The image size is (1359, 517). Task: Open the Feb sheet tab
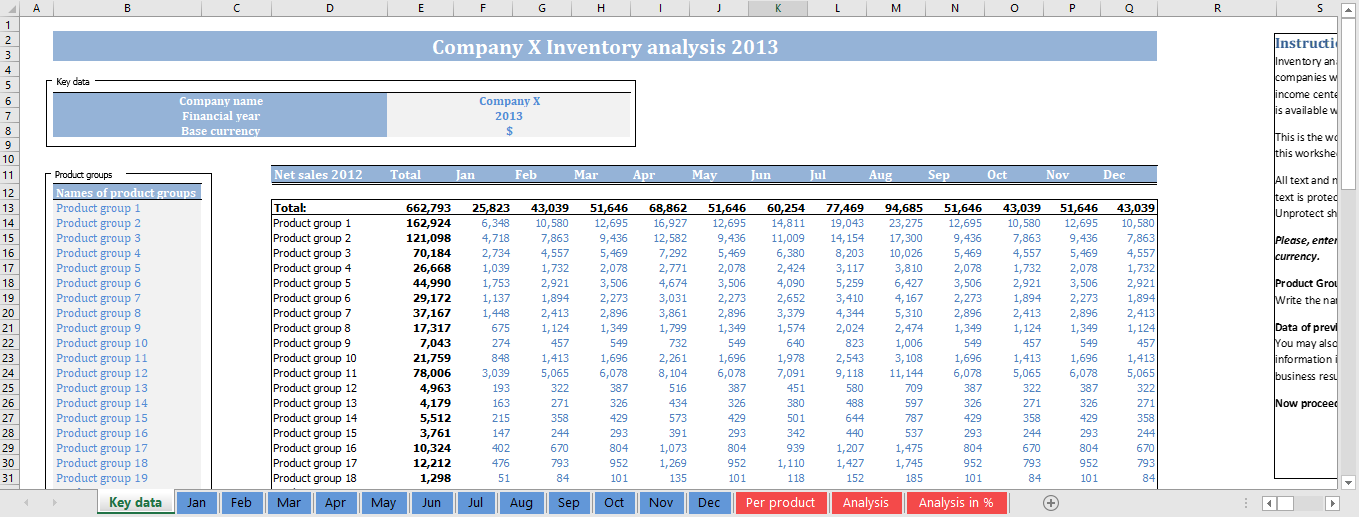pyautogui.click(x=241, y=503)
